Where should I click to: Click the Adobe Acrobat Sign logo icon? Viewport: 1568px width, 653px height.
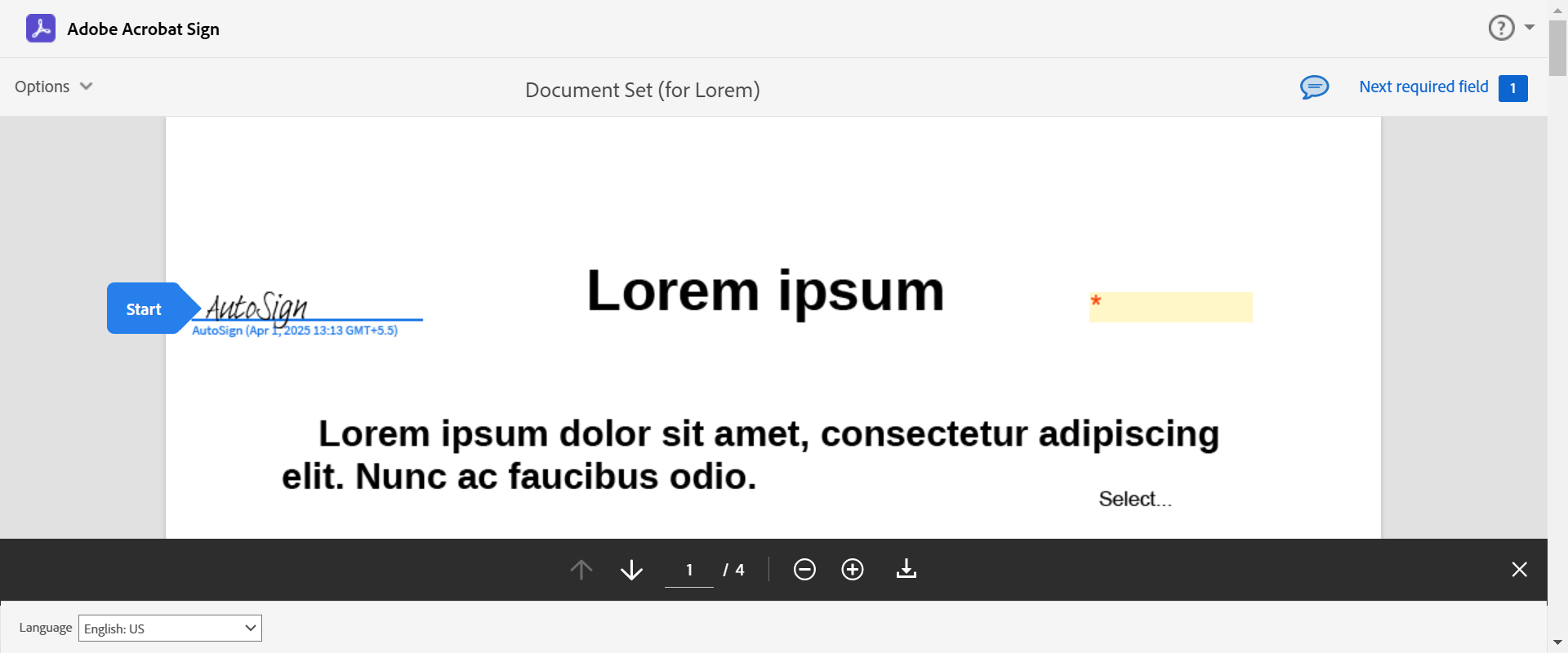click(x=41, y=29)
